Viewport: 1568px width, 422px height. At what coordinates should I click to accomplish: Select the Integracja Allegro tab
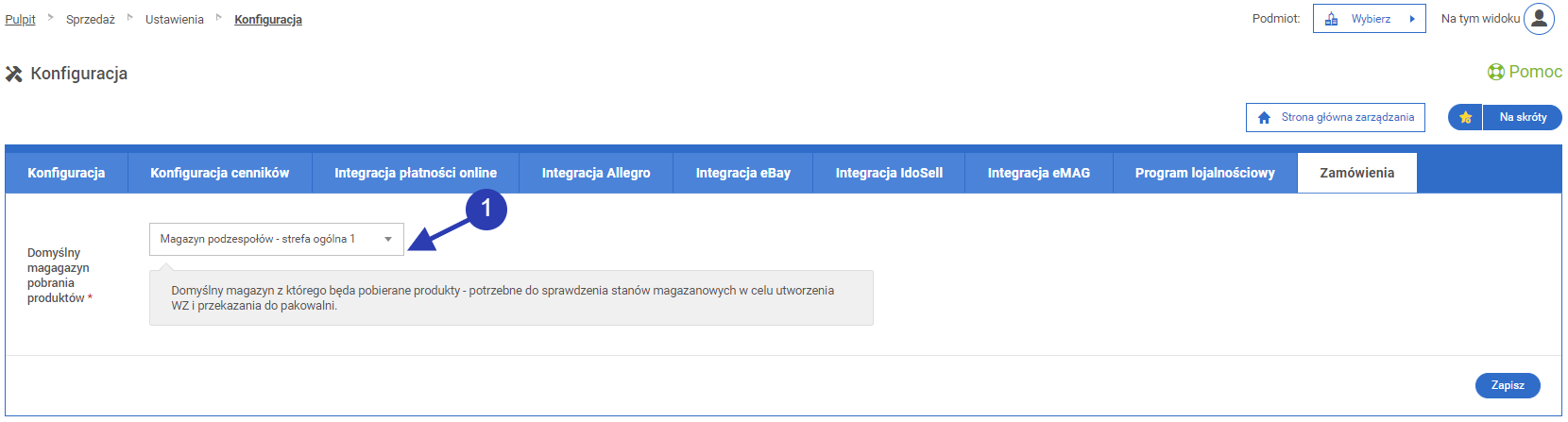(596, 173)
